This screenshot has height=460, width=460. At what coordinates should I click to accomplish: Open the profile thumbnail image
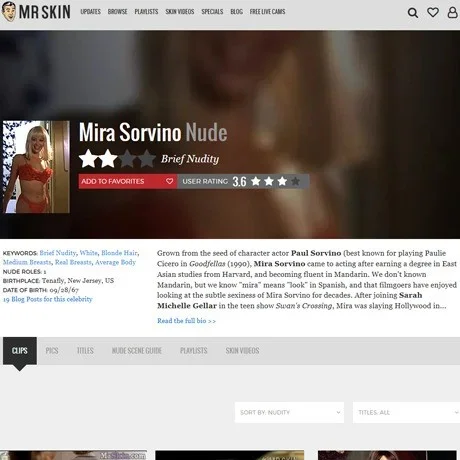(36, 167)
